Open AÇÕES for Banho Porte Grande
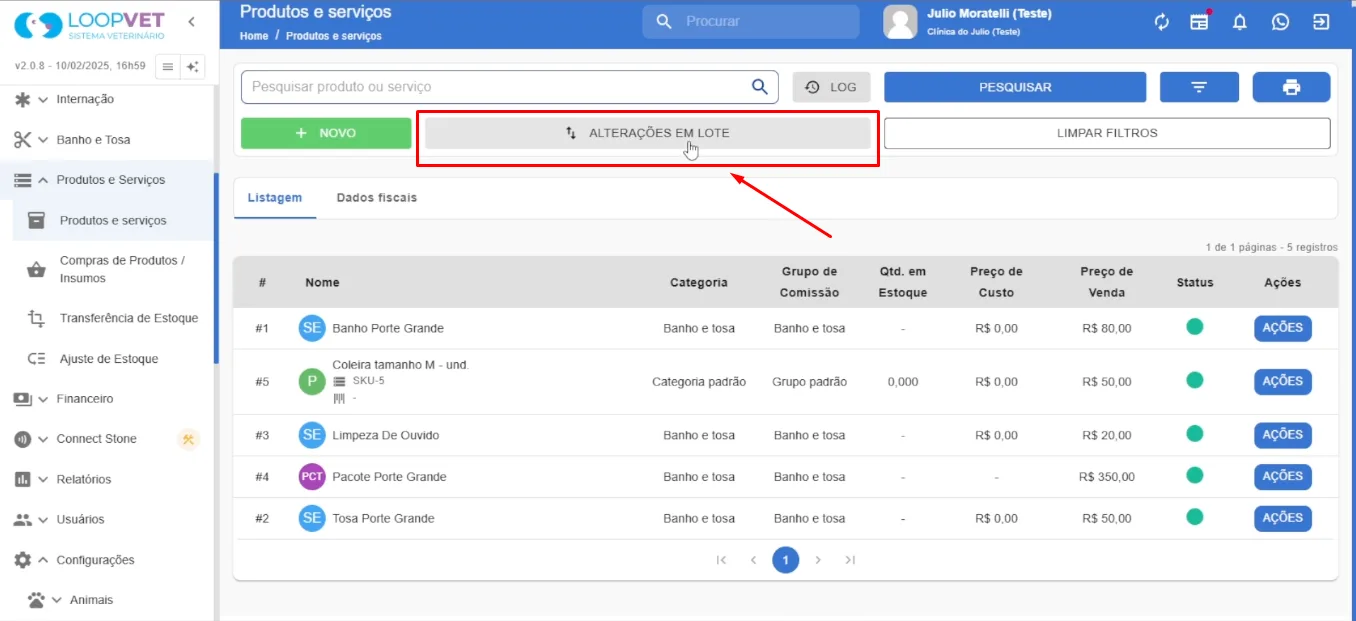1356x621 pixels. pos(1283,328)
